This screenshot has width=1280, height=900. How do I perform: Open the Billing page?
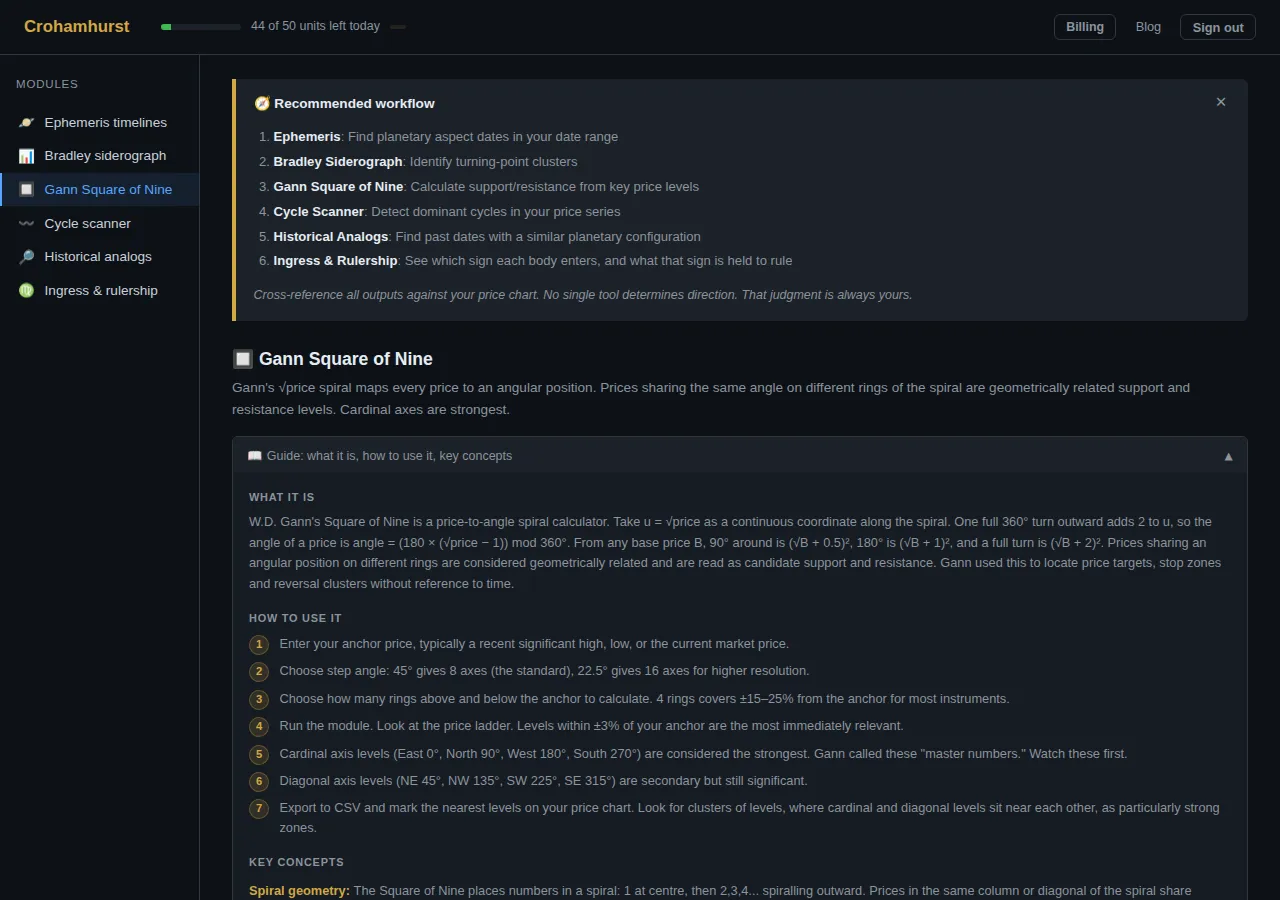1085,27
